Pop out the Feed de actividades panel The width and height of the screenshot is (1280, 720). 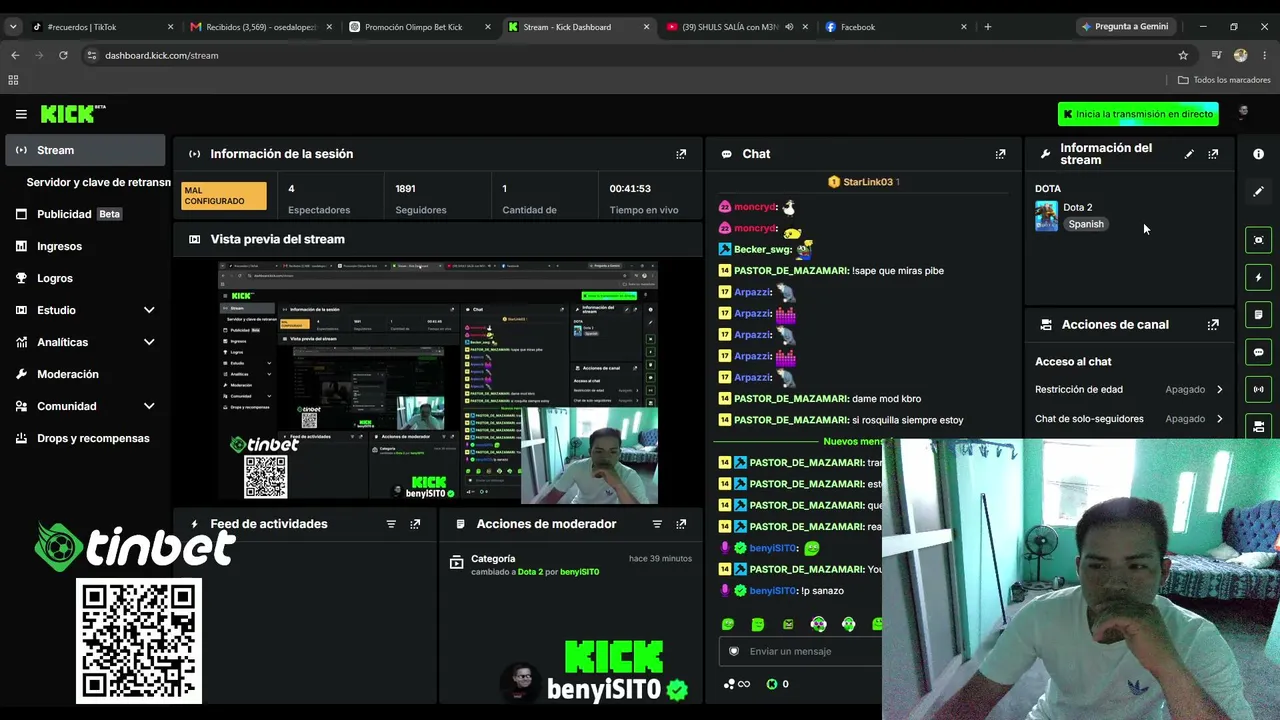[x=415, y=524]
